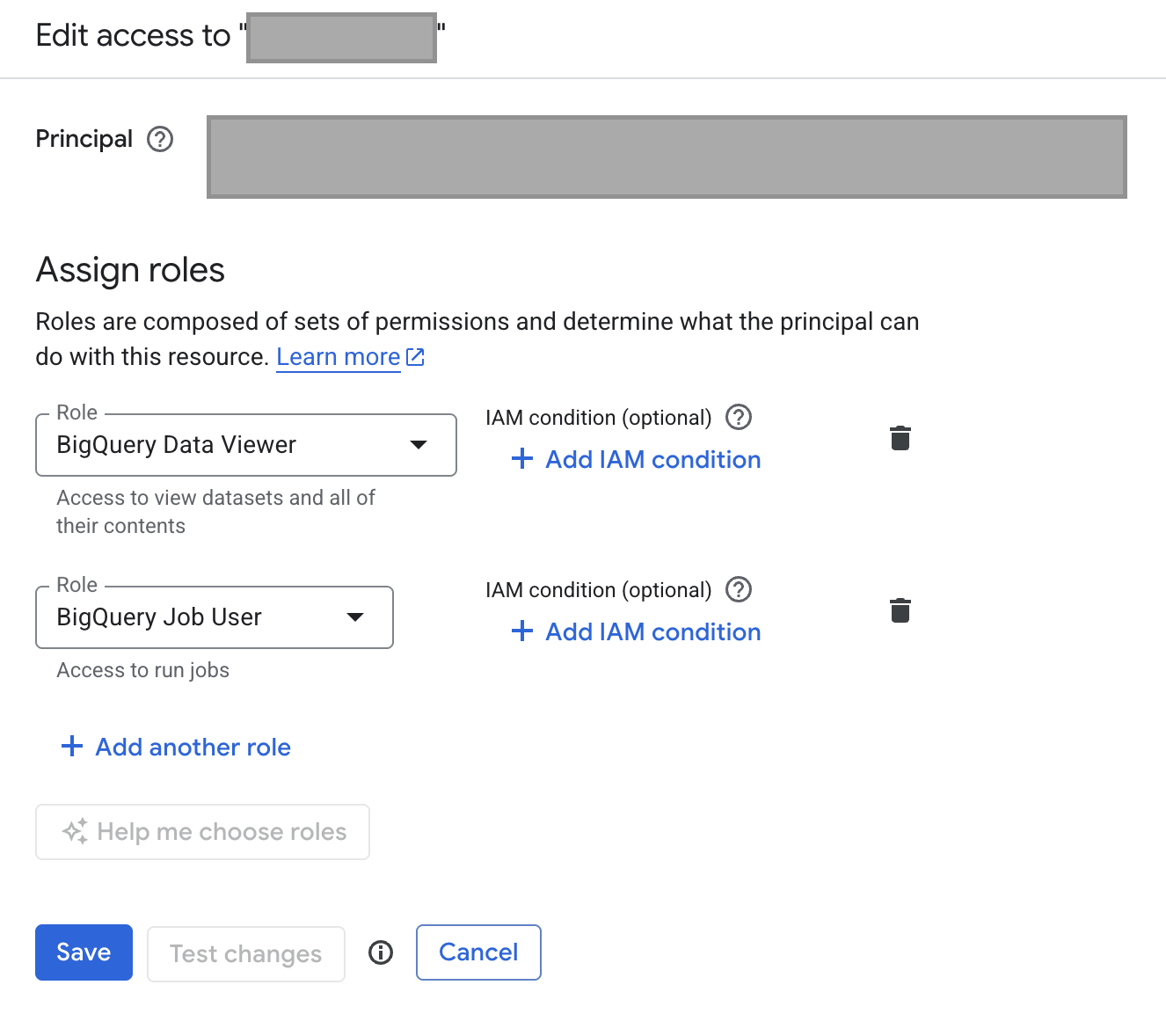The width and height of the screenshot is (1166, 1036).
Task: Save the access changes
Action: pyautogui.click(x=84, y=952)
